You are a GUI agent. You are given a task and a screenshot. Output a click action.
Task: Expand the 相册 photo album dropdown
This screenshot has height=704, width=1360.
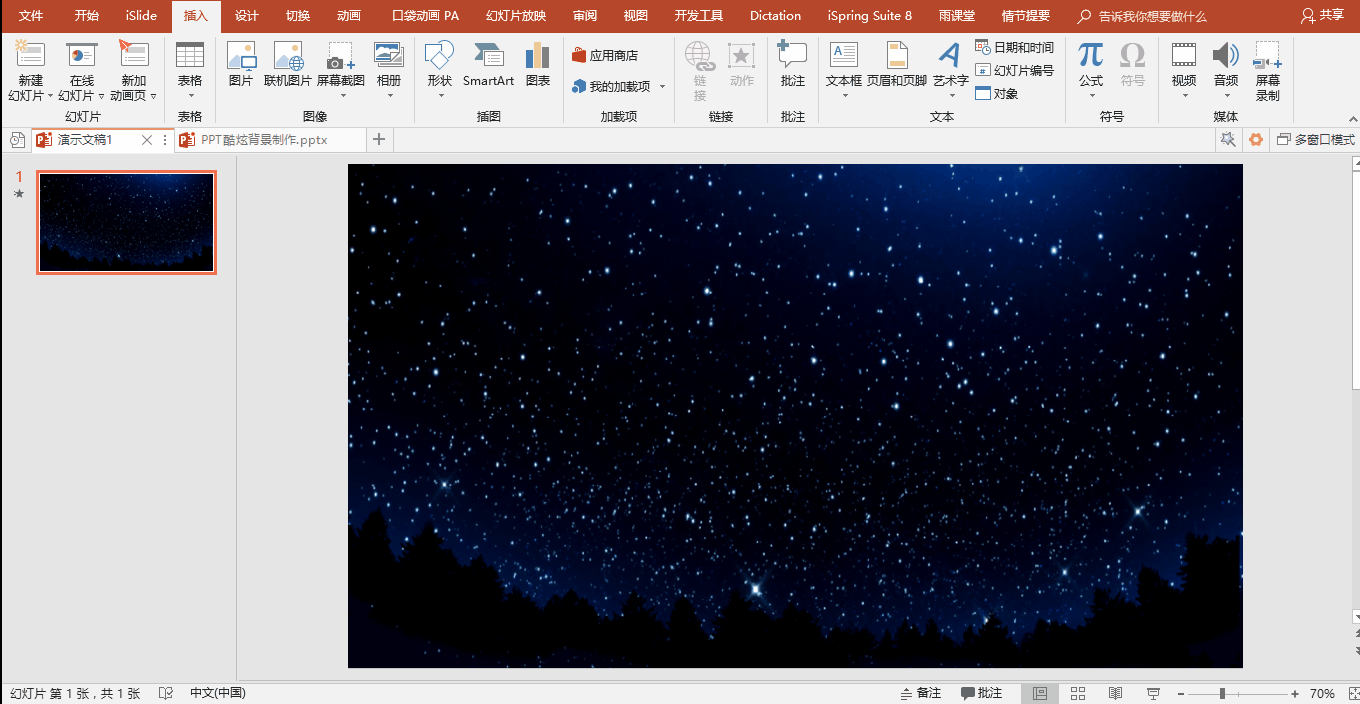pos(388,96)
